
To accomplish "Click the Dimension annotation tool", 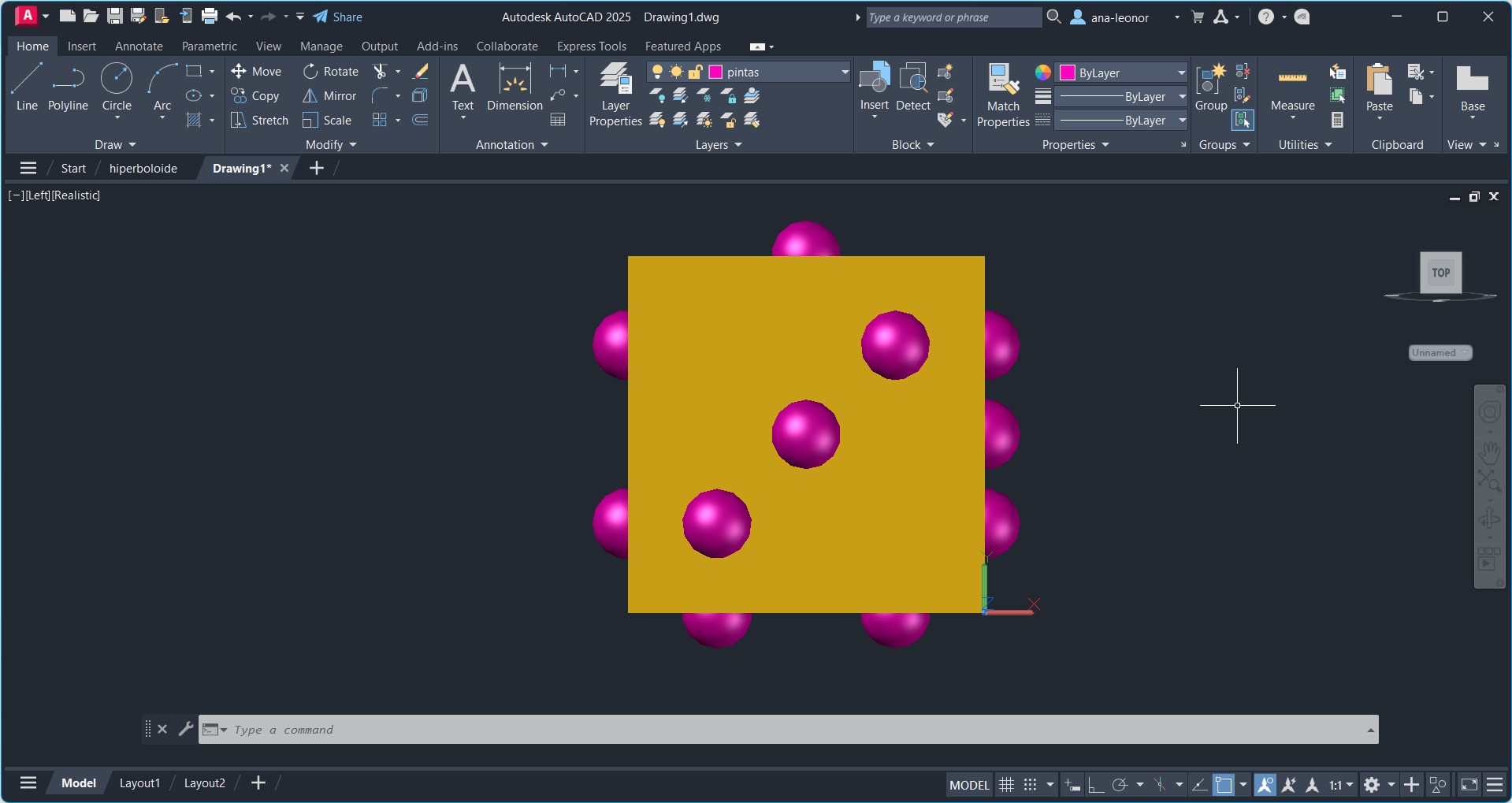I will (515, 87).
